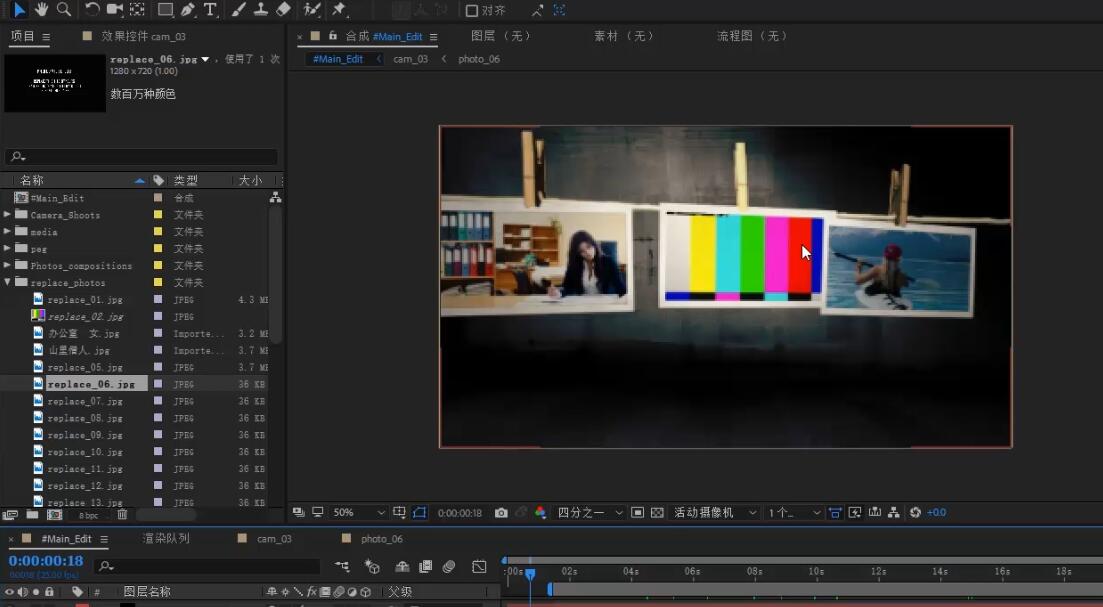This screenshot has width=1103, height=607.
Task: Click the +0.0 exposure value
Action: 936,513
